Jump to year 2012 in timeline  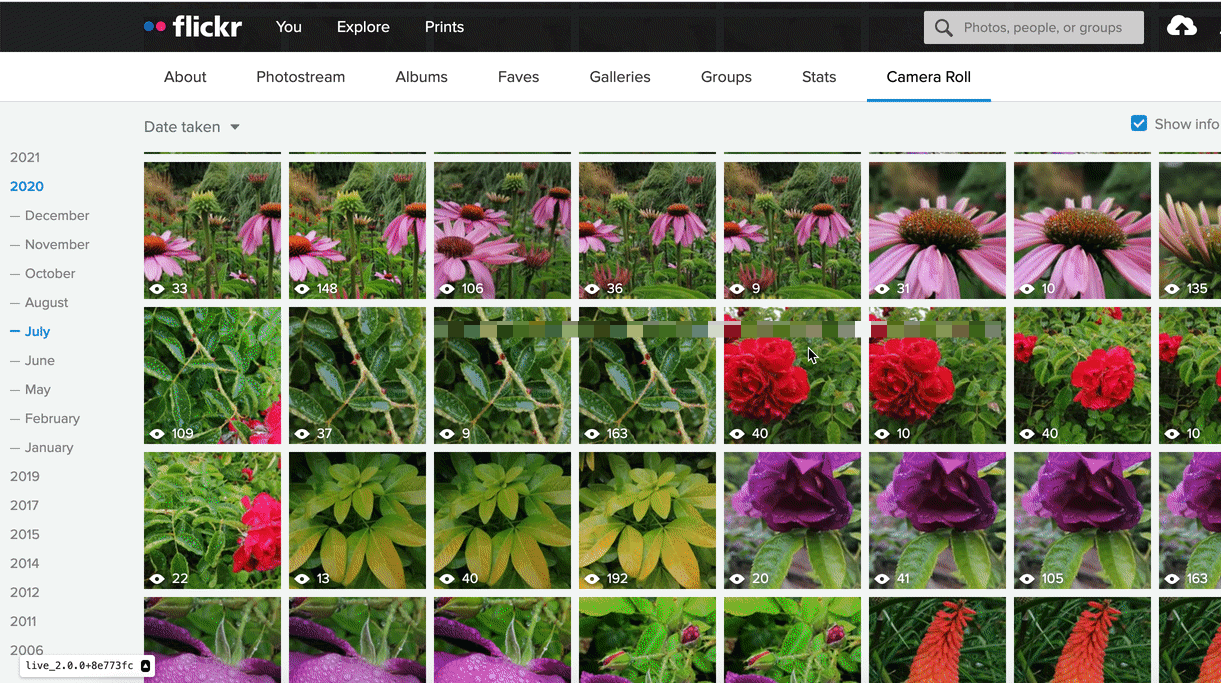(x=25, y=592)
